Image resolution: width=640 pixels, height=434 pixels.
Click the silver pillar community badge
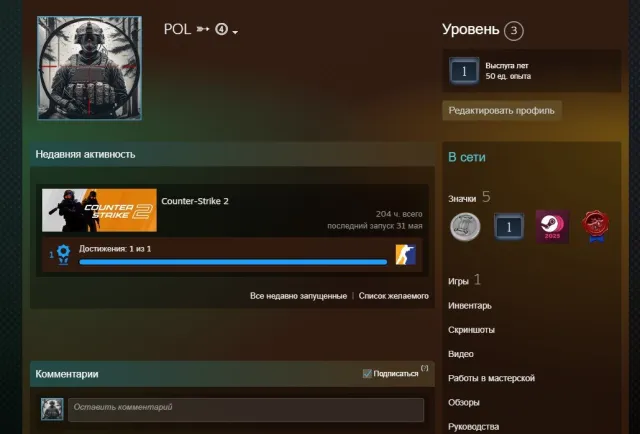pos(465,227)
